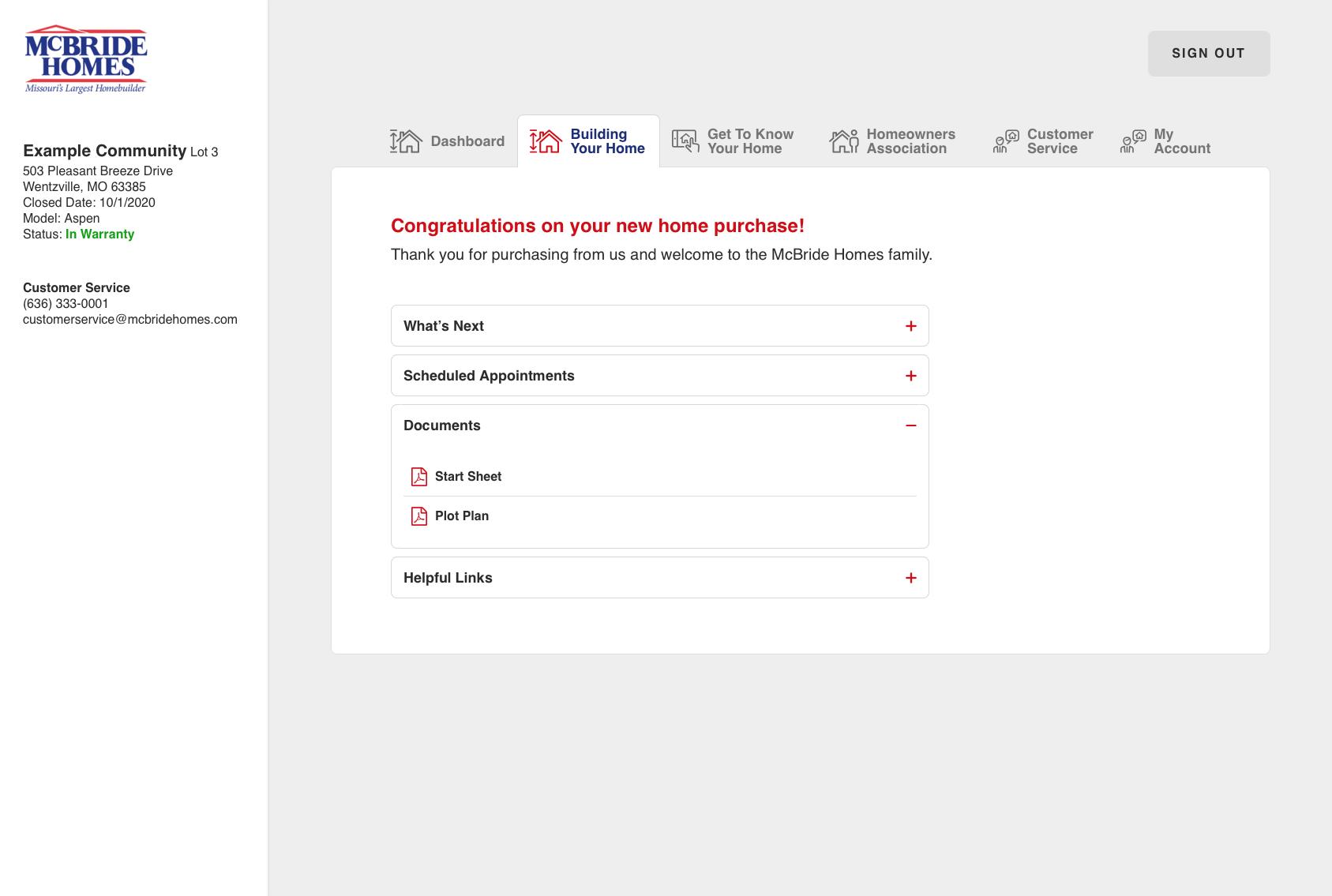Click the Lot 3 label

click(204, 152)
